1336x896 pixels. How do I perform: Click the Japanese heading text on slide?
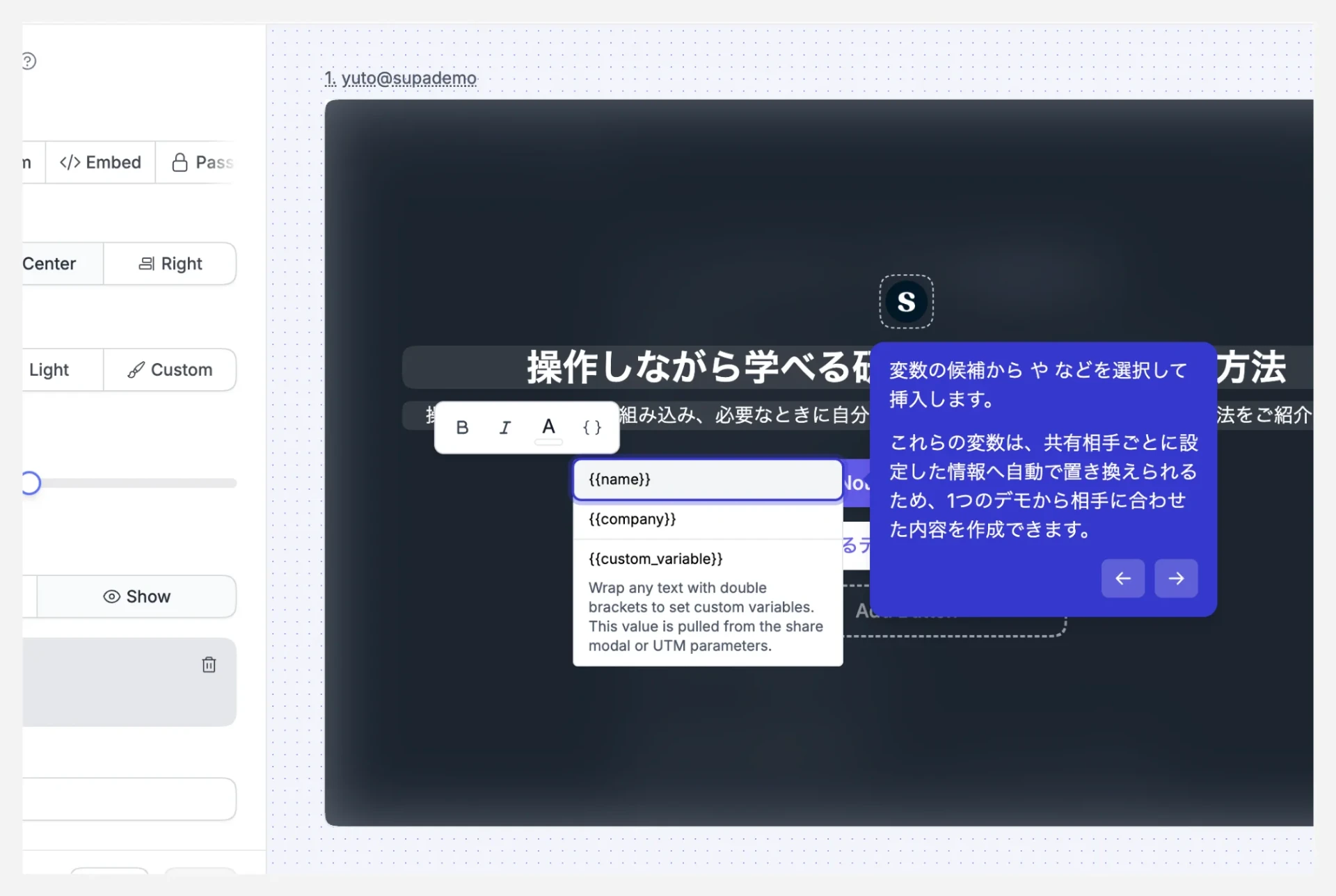pyautogui.click(x=698, y=367)
